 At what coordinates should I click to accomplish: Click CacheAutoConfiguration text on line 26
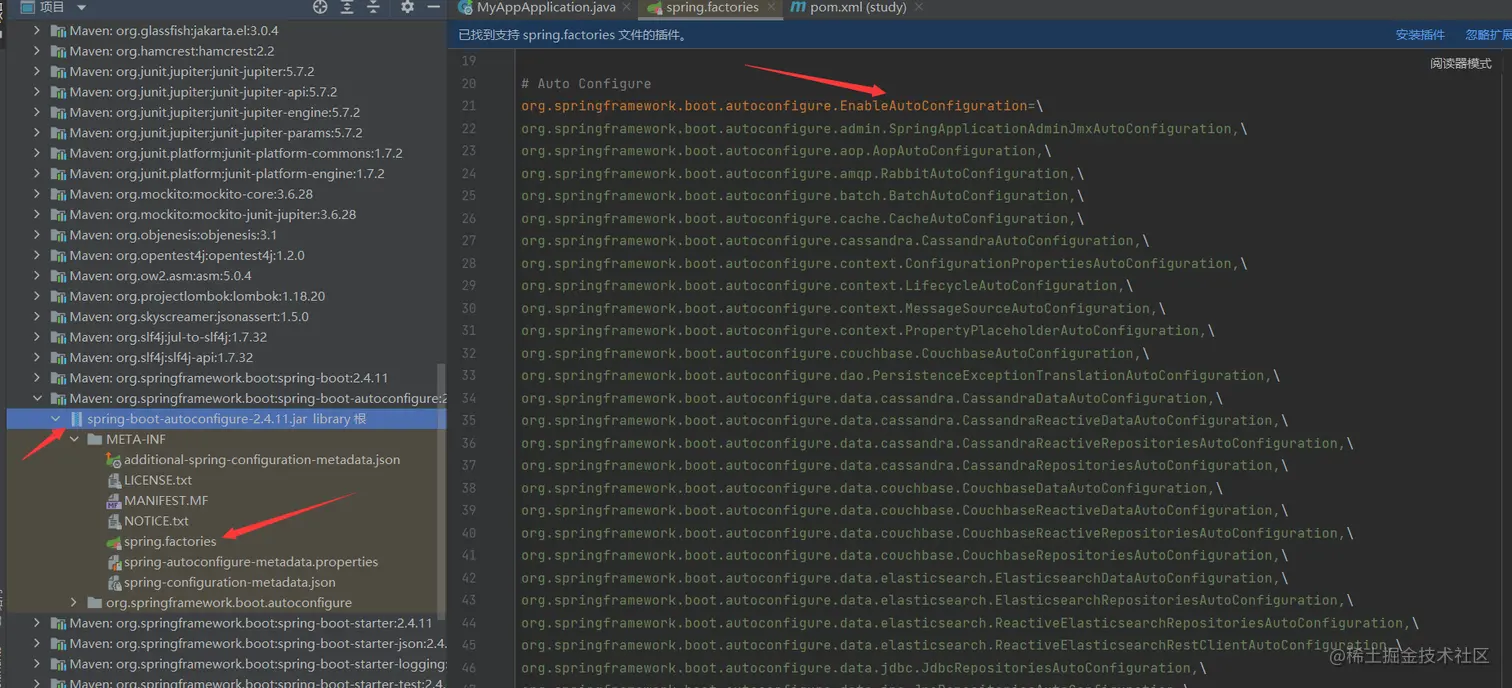pyautogui.click(x=979, y=219)
